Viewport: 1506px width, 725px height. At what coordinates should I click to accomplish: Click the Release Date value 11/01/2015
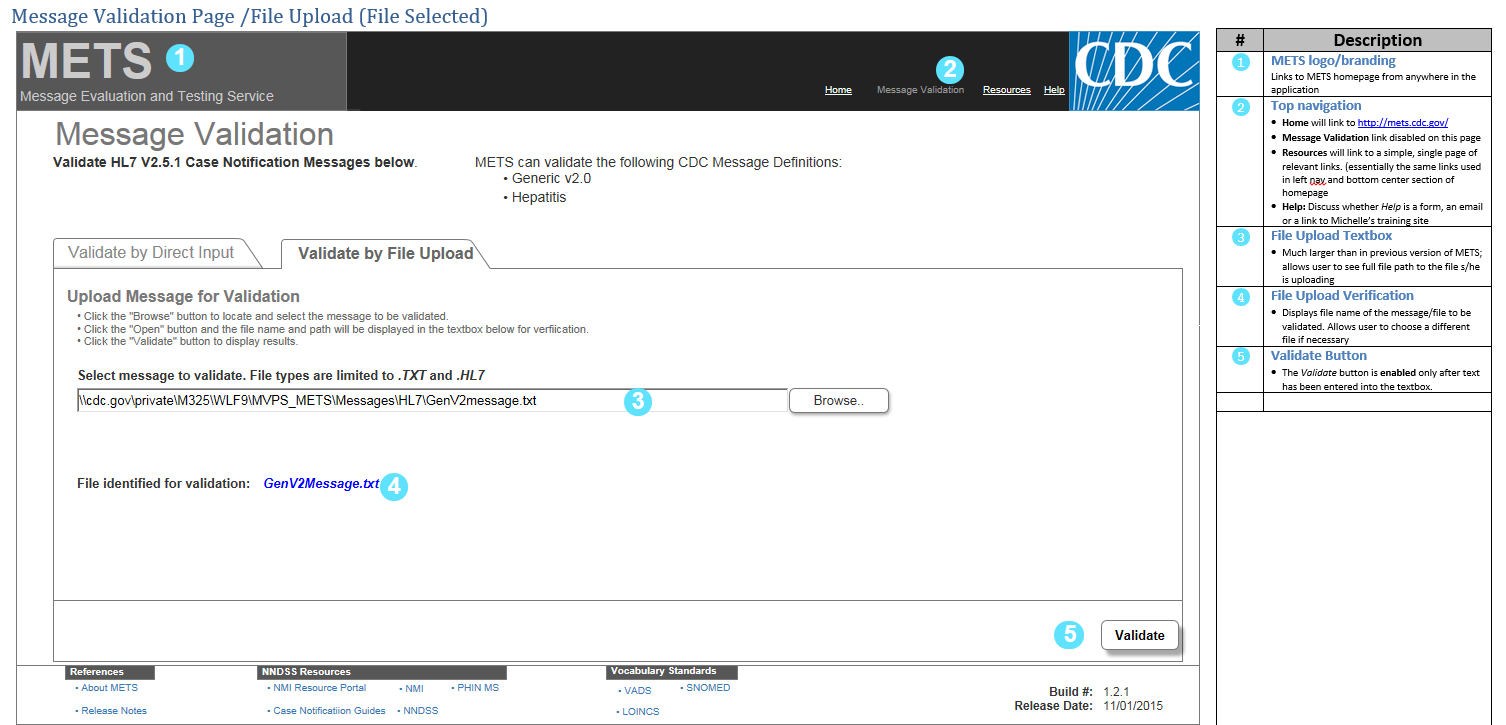(1133, 706)
